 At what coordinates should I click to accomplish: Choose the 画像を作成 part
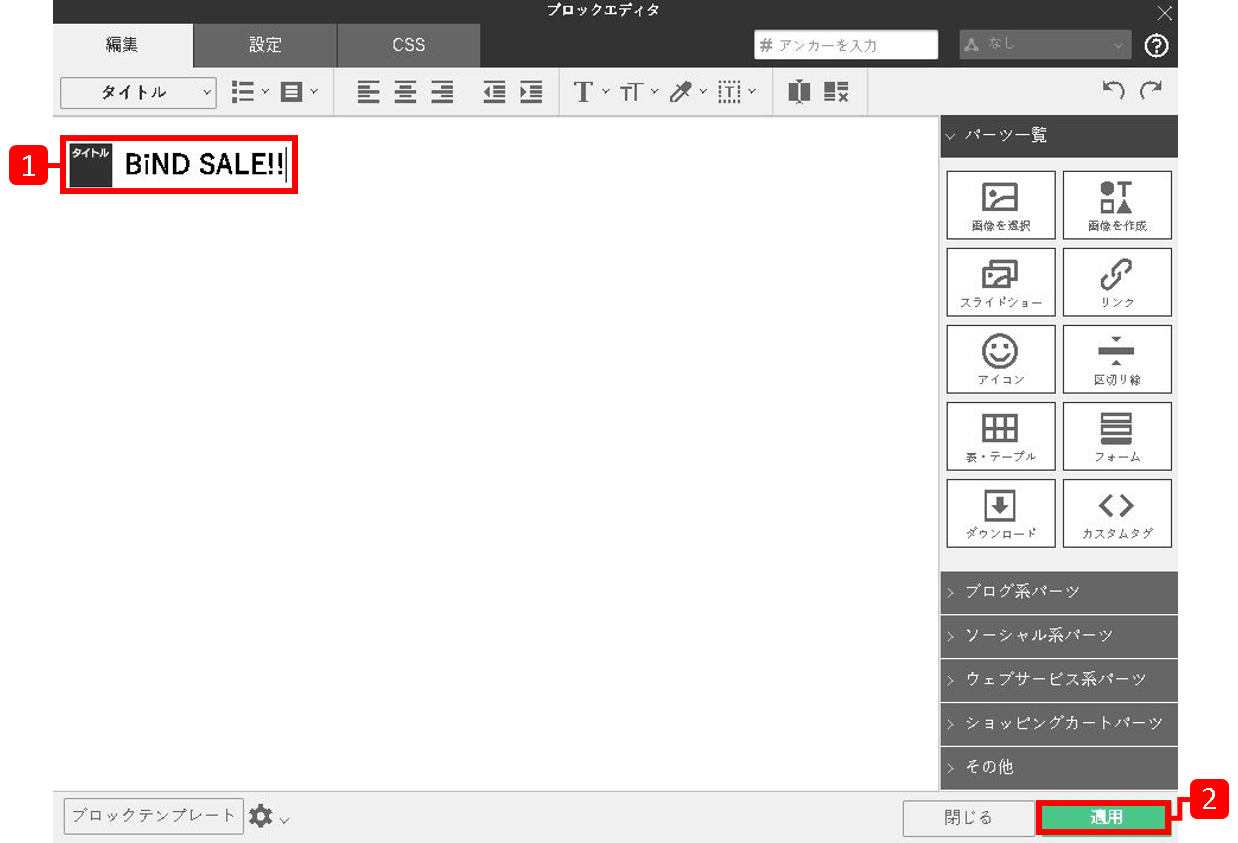[x=1117, y=205]
